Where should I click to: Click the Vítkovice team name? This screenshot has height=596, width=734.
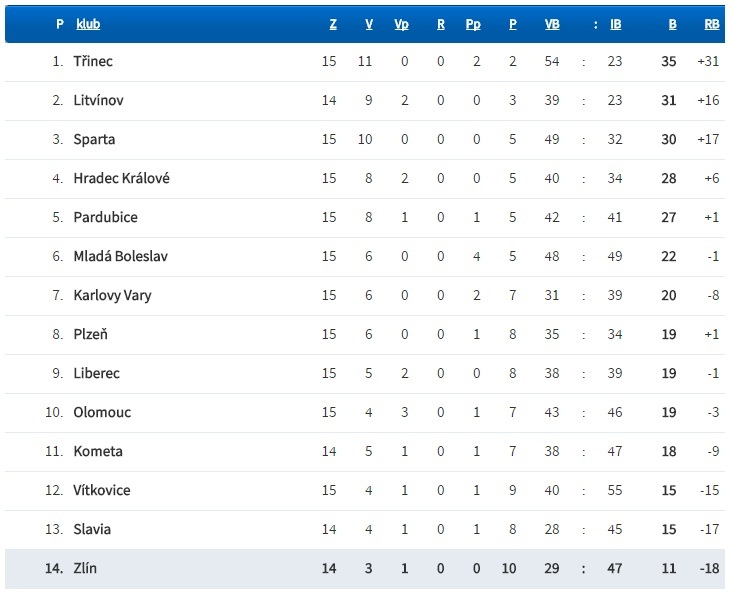pyautogui.click(x=102, y=490)
